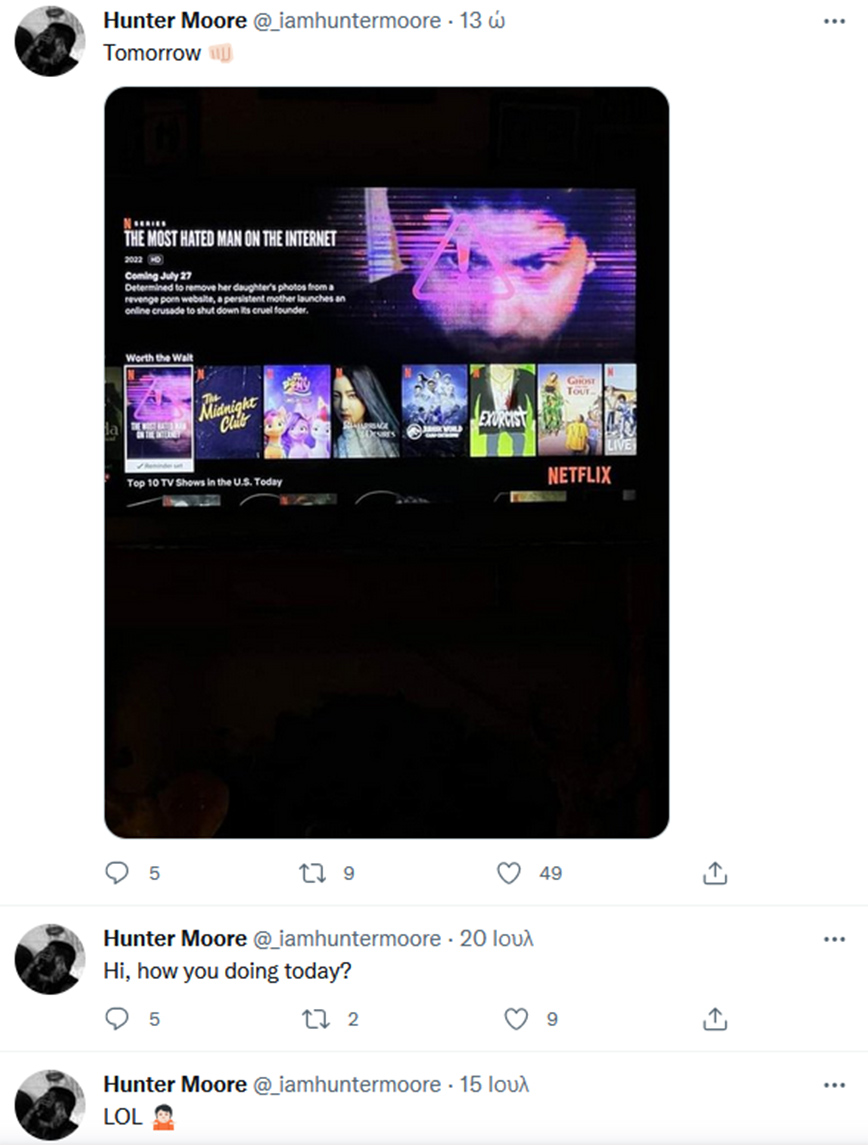Open @_iamhuntermoore handle on LOL tweet
The height and width of the screenshot is (1145, 868).
point(347,1084)
